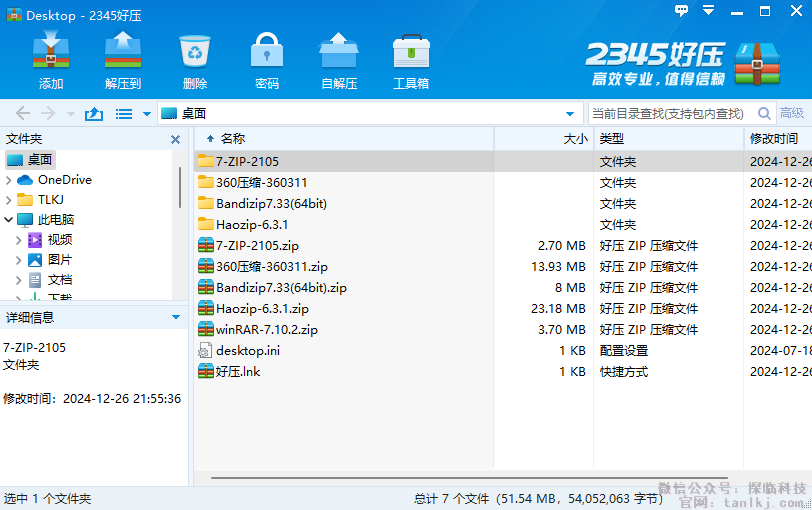Click the folder tree vertical scrollbar
812x510 pixels.
(180, 187)
